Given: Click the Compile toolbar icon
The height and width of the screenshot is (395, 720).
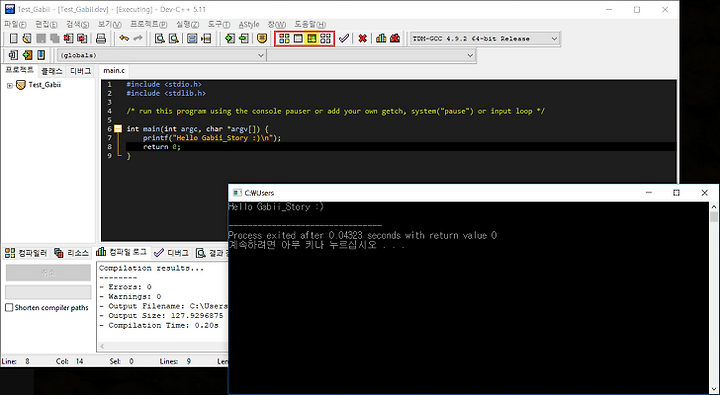Looking at the screenshot, I should click(x=284, y=39).
